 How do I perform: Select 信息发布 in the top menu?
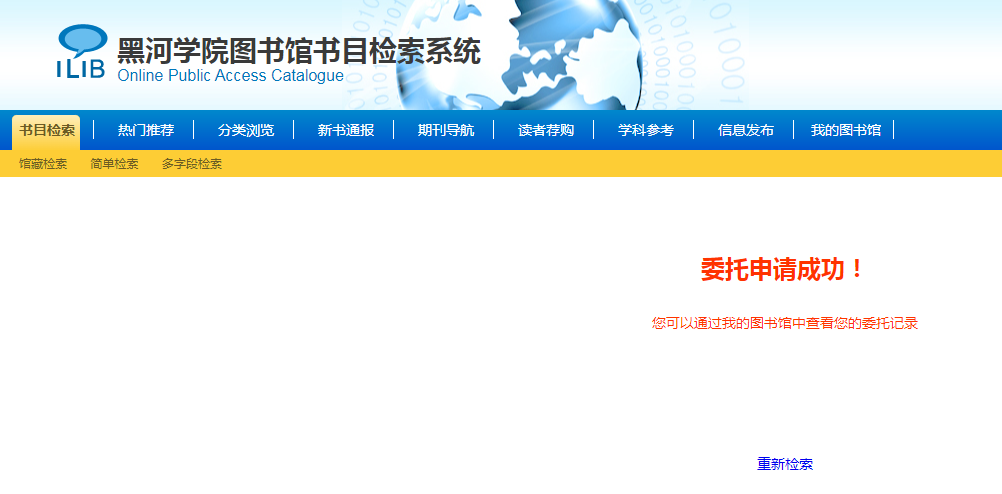745,131
